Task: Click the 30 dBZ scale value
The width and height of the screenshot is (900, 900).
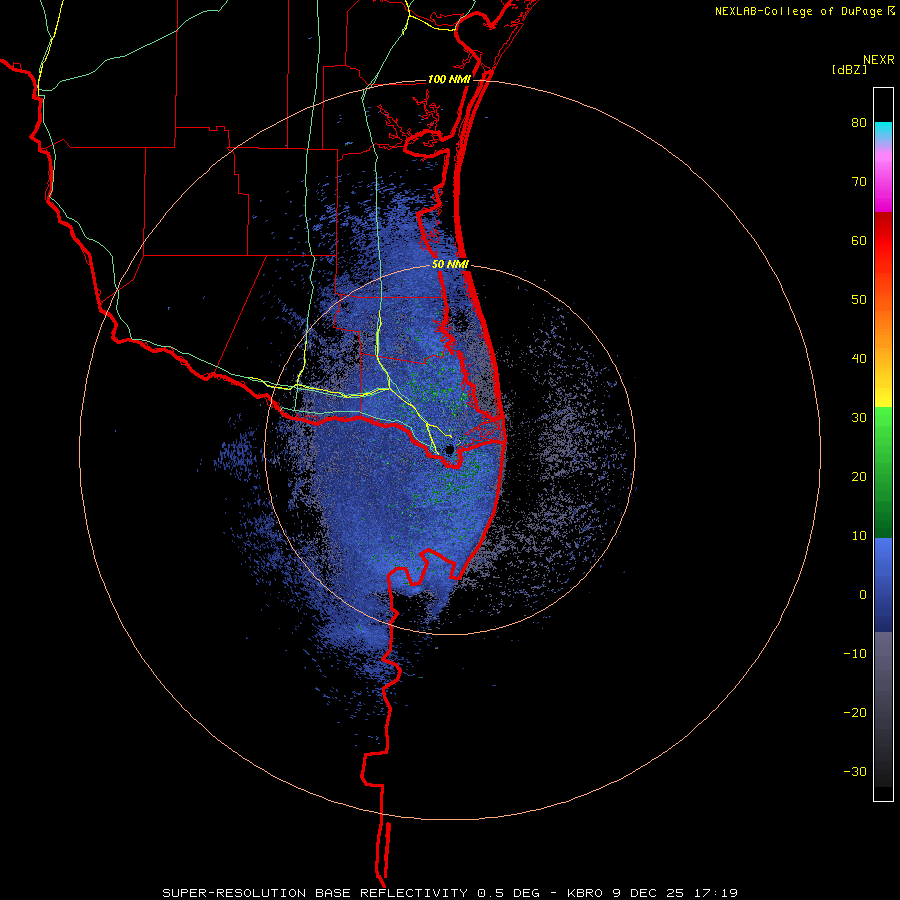Action: (859, 418)
